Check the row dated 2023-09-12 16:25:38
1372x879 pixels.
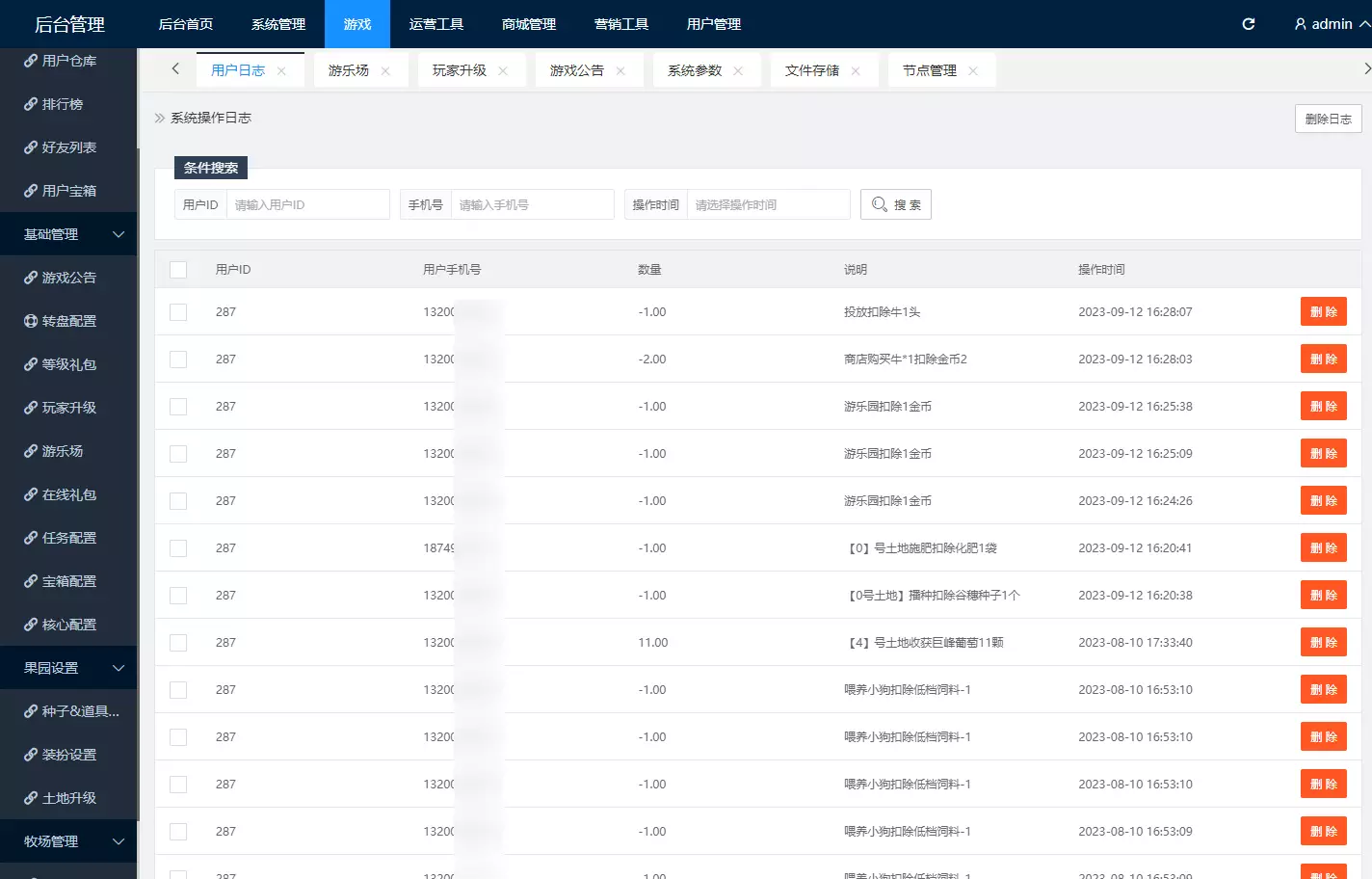(x=178, y=407)
